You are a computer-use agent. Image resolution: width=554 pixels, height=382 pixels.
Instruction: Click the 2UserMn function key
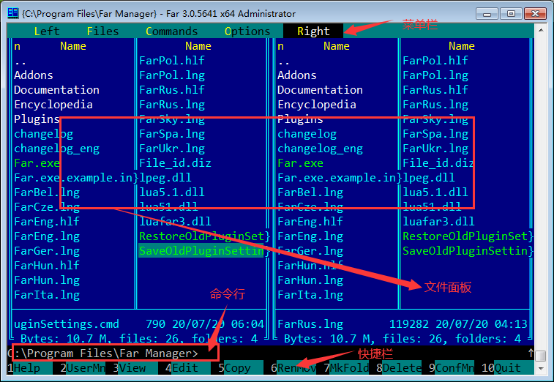83,368
